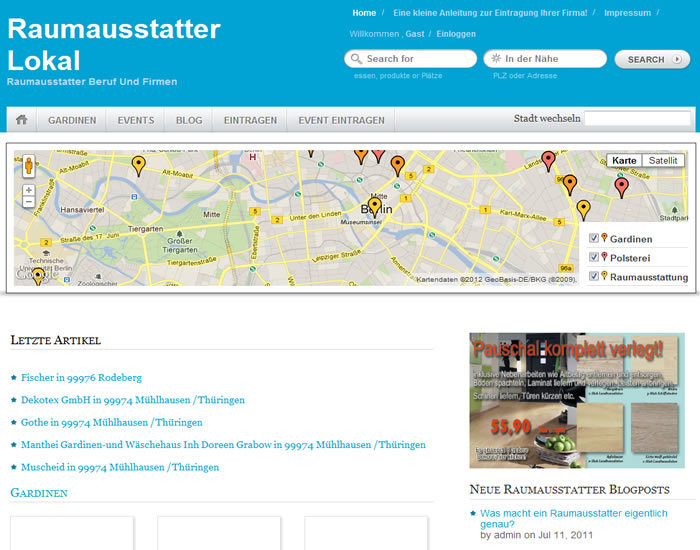Zoom in the map with plus button
Screen dimensions: 700x550
pos(29,190)
